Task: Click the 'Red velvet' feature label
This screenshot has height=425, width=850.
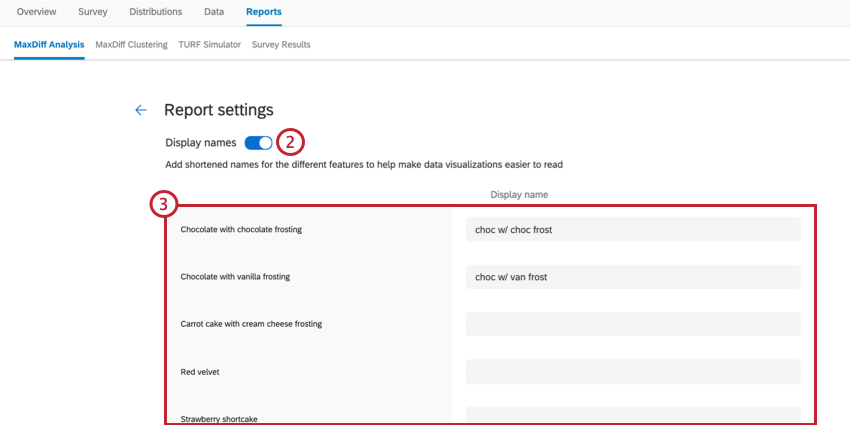Action: point(200,372)
